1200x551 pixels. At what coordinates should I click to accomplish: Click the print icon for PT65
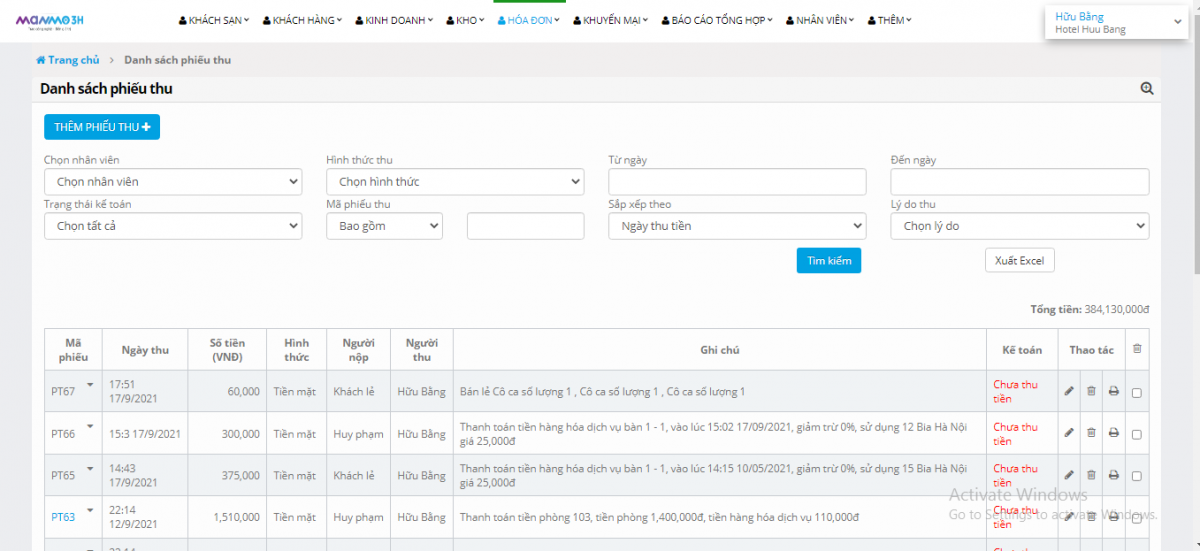pos(1114,475)
